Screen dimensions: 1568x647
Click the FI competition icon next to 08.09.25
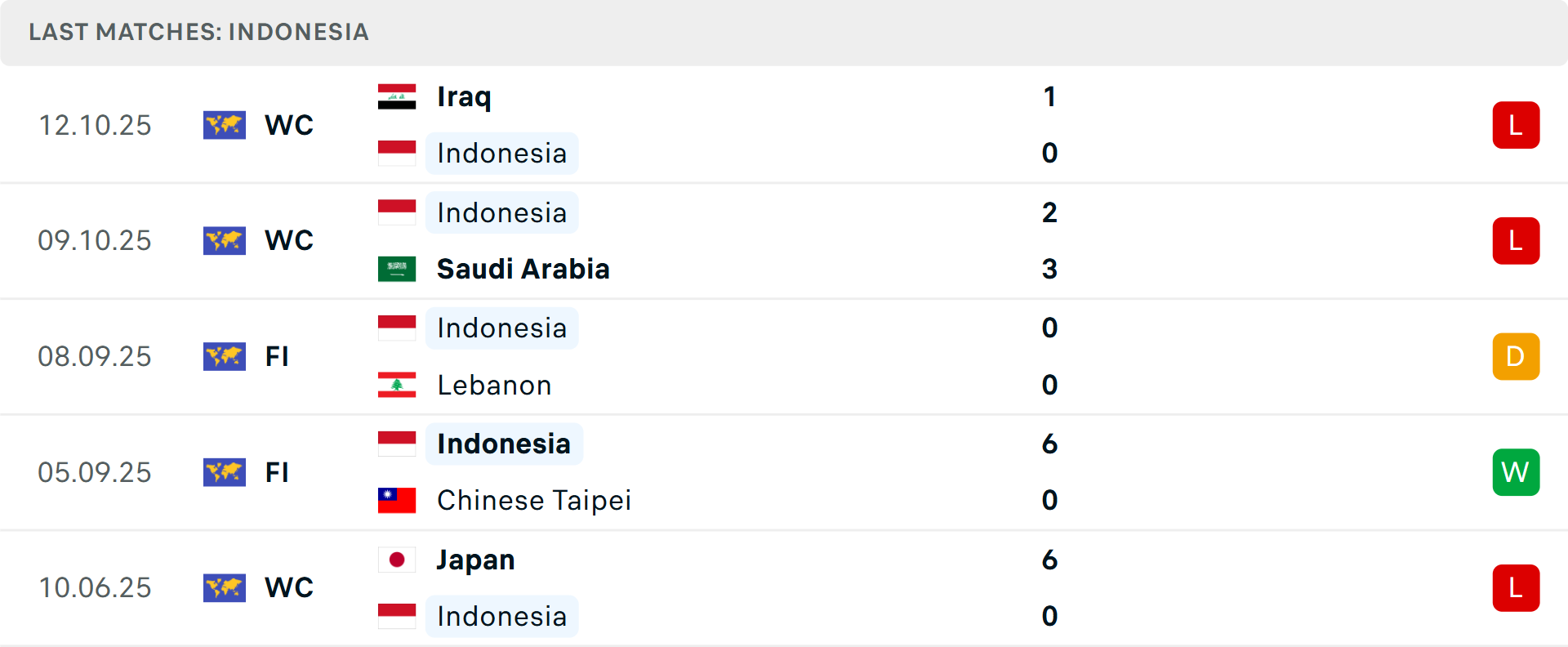pos(225,356)
